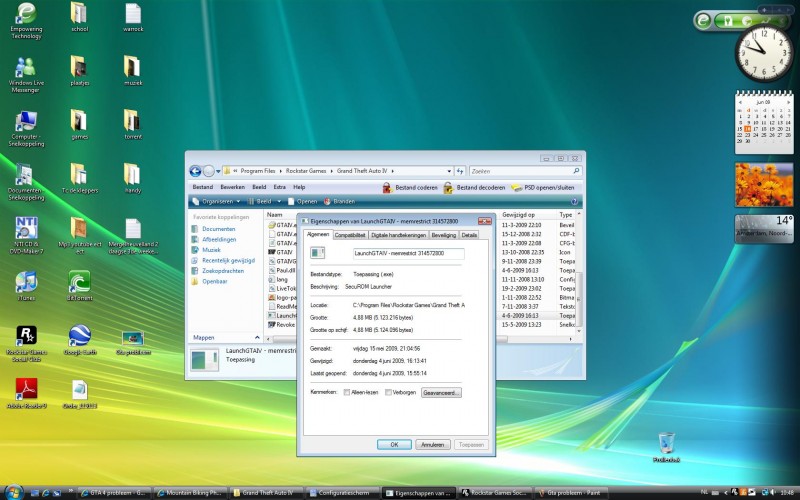Image resolution: width=800 pixels, height=500 pixels.
Task: Open the Beeld toolbar view dropdown arrow
Action: [x=279, y=202]
